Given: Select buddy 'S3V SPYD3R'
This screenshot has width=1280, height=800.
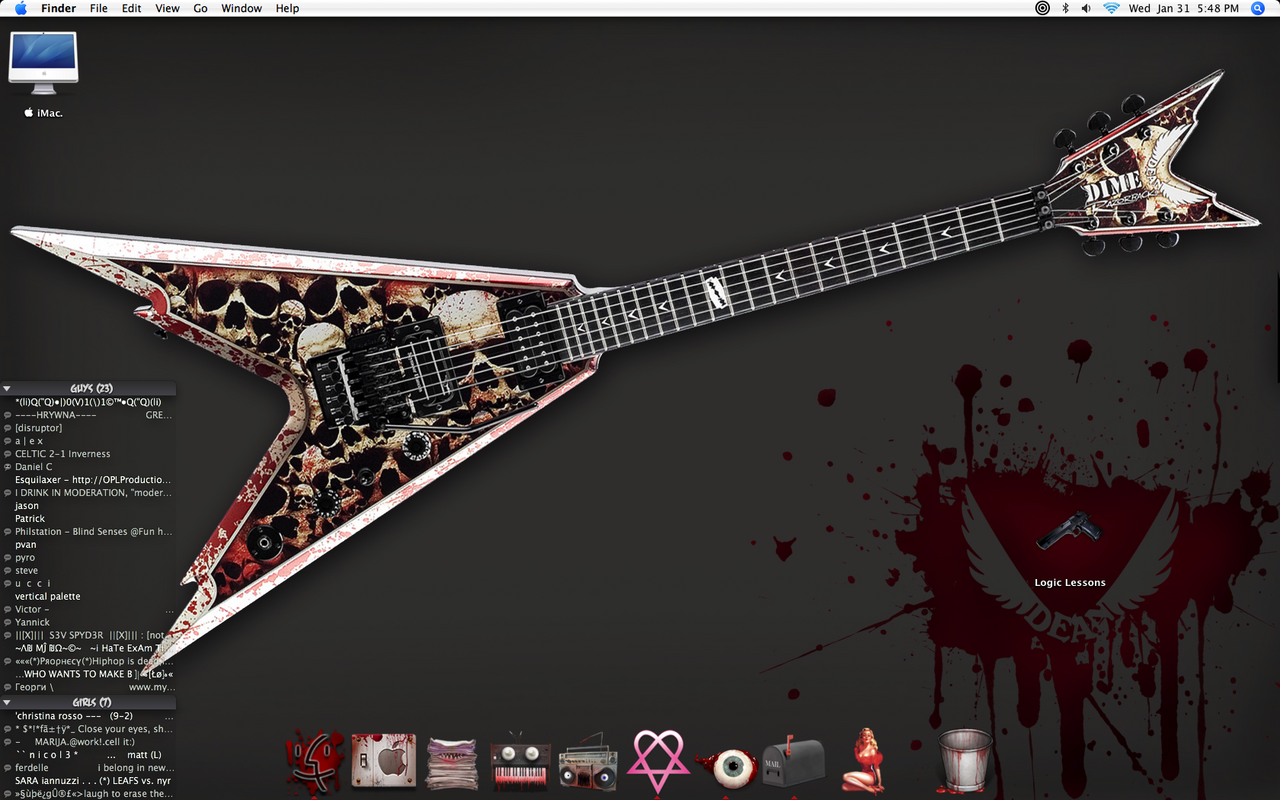Looking at the screenshot, I should (88, 636).
